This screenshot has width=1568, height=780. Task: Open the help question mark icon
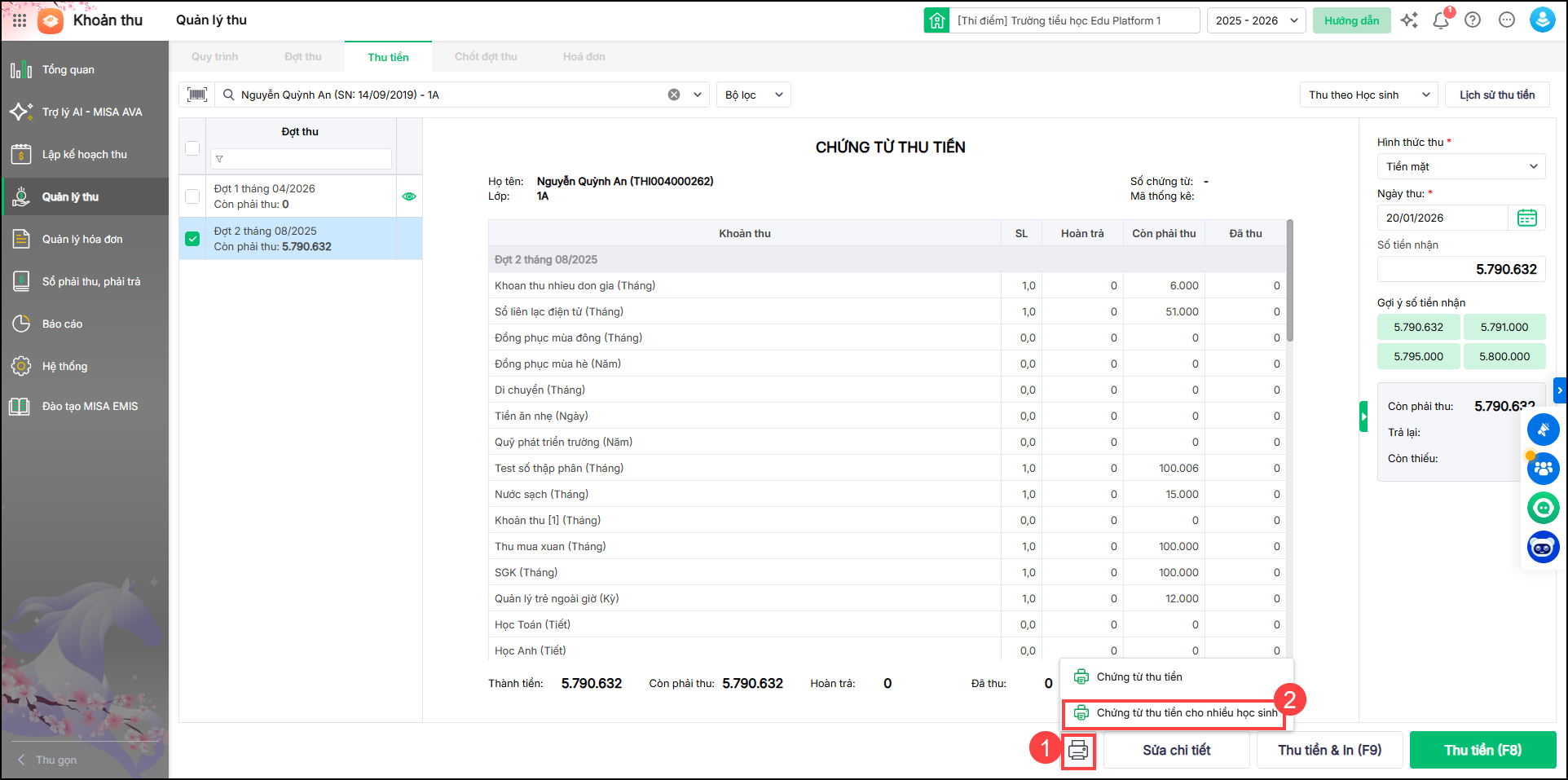pos(1473,20)
